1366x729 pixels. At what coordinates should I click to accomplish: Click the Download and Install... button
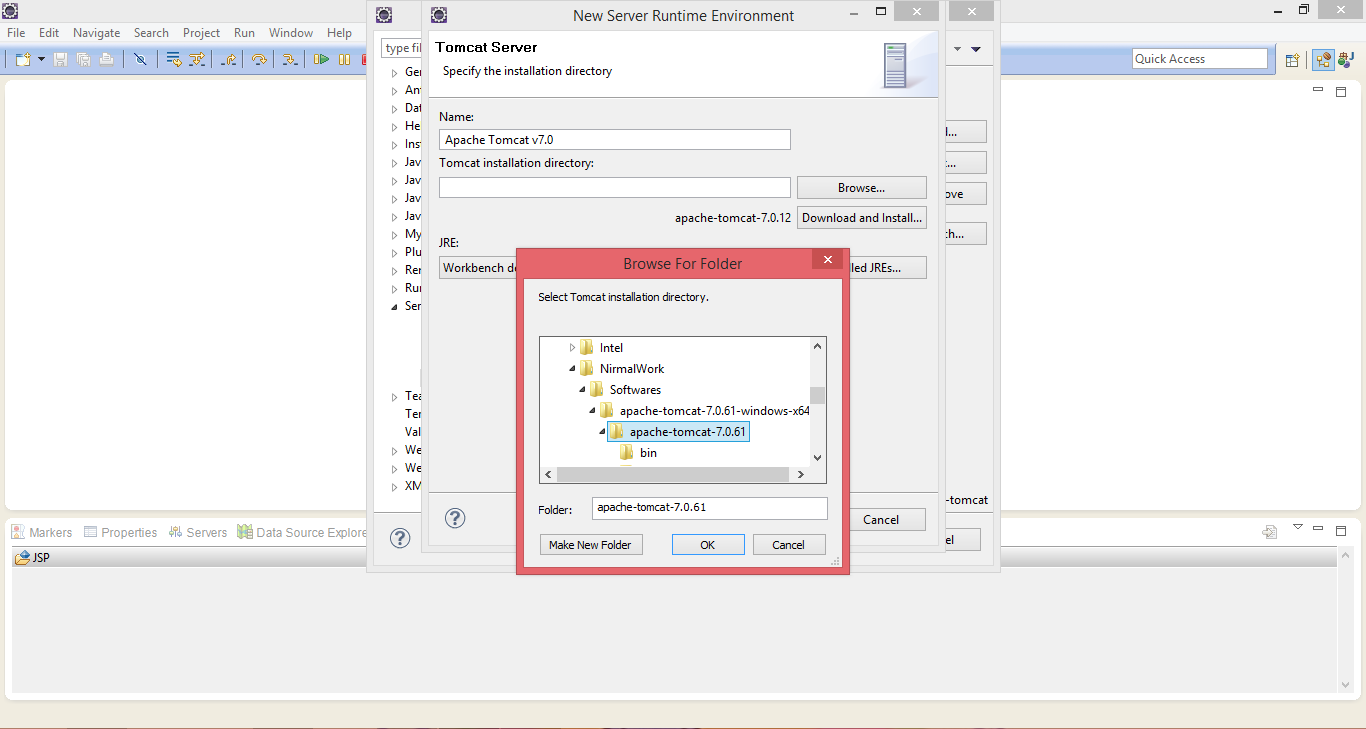(x=862, y=218)
